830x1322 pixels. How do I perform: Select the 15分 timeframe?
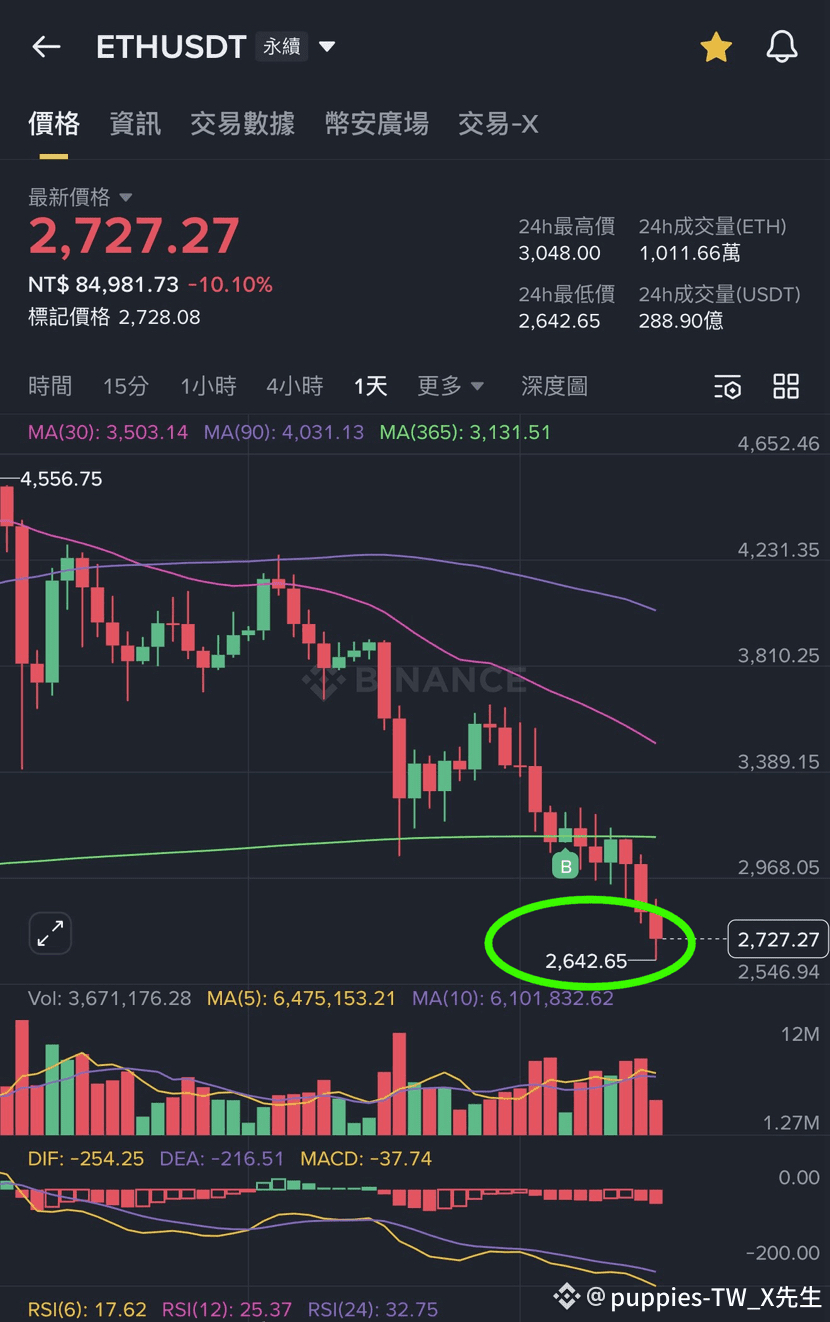(x=126, y=386)
